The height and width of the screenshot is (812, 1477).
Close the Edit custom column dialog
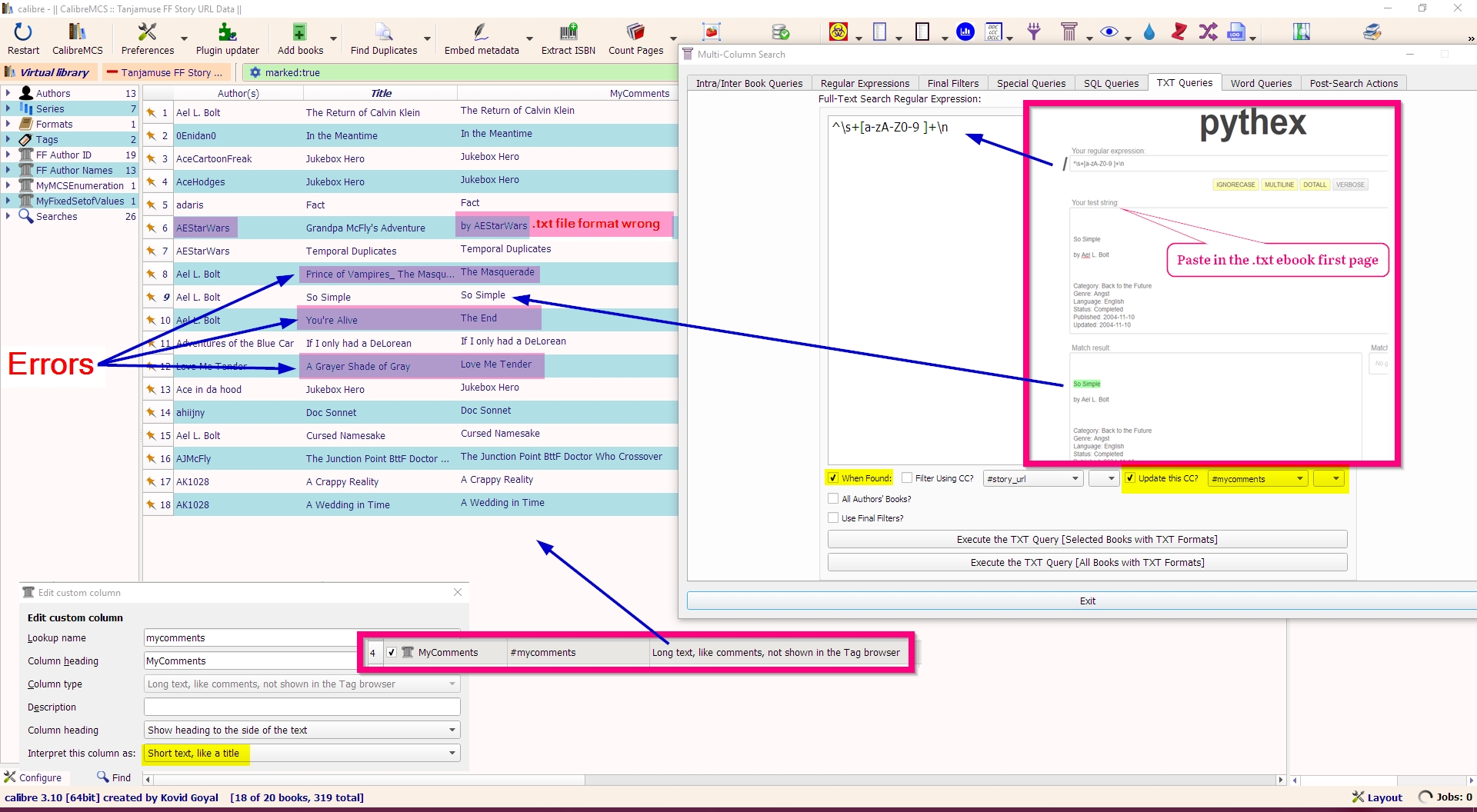458,592
